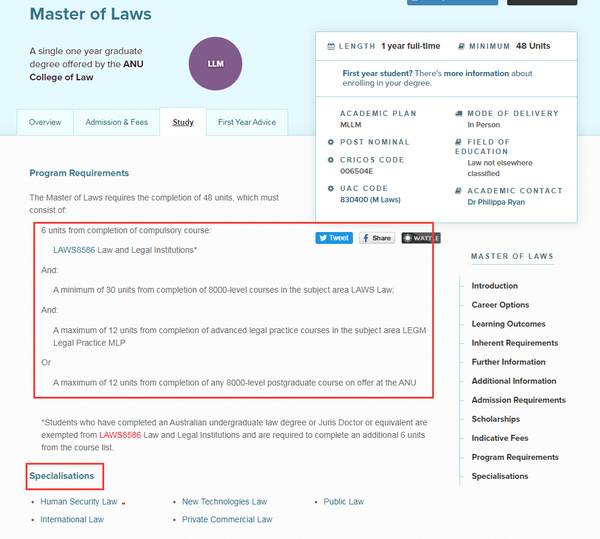The width and height of the screenshot is (600, 539).
Task: Click the 'In Person' delivery mode text
Action: tap(483, 125)
